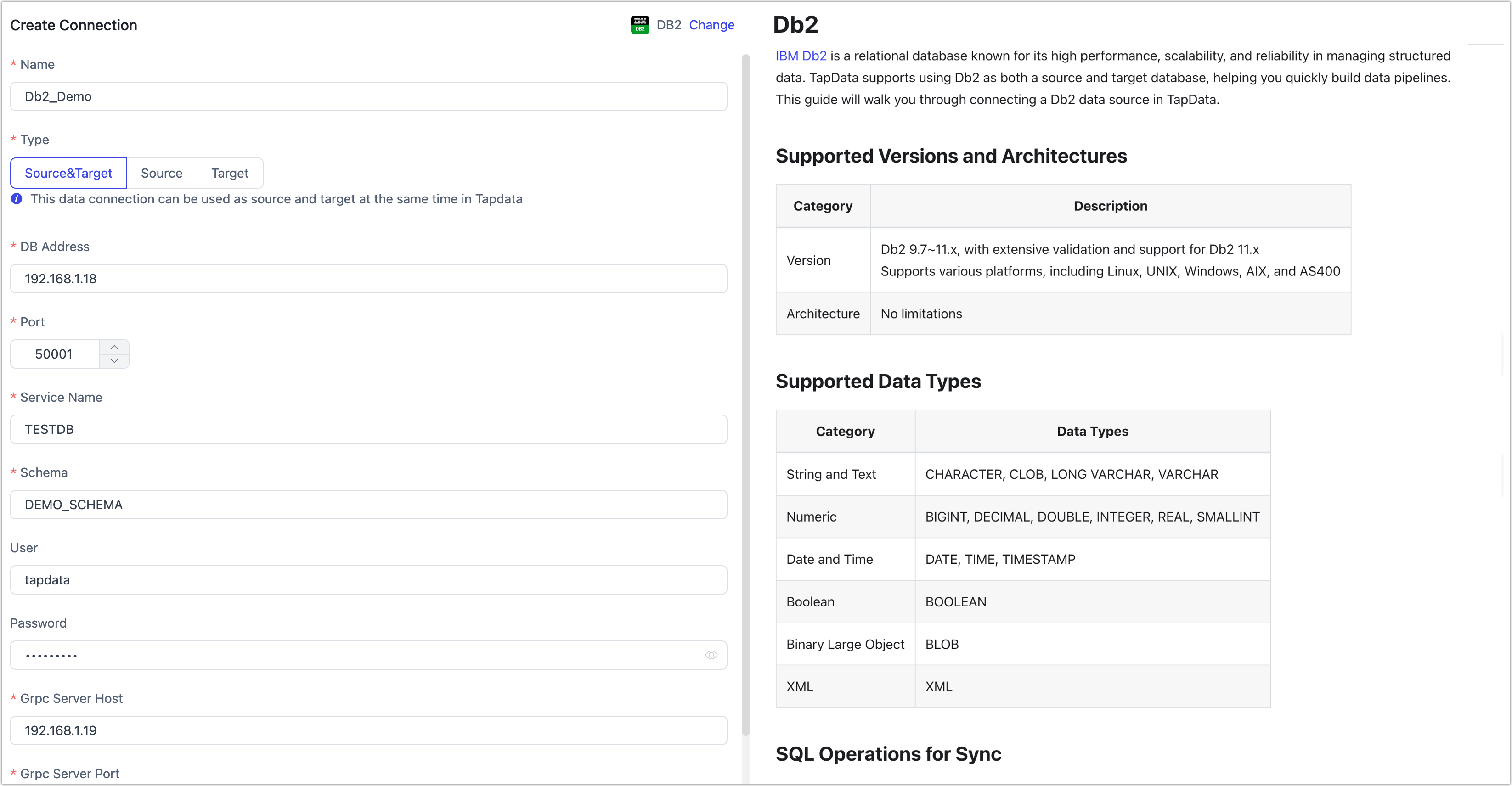Edit the User field containing tapdata

(x=369, y=579)
